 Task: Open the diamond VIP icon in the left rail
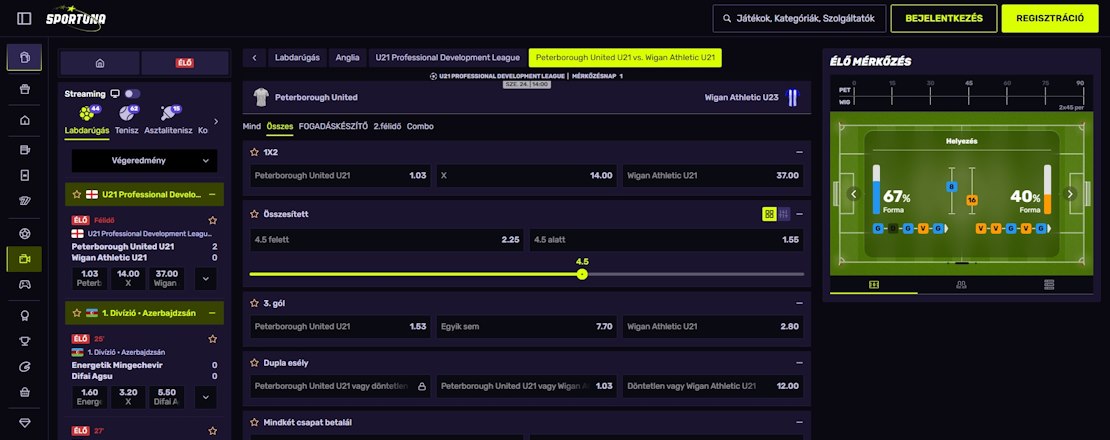tap(25, 422)
